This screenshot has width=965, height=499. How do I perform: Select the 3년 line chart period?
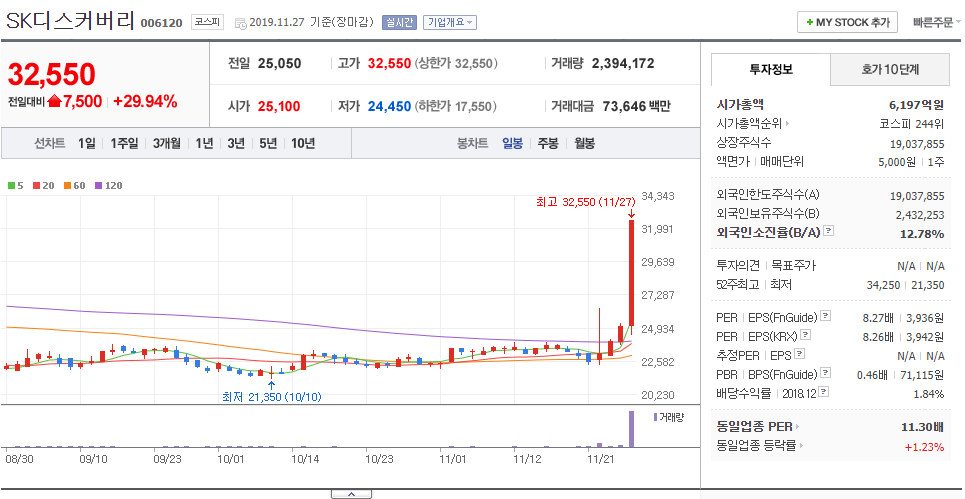tap(236, 143)
